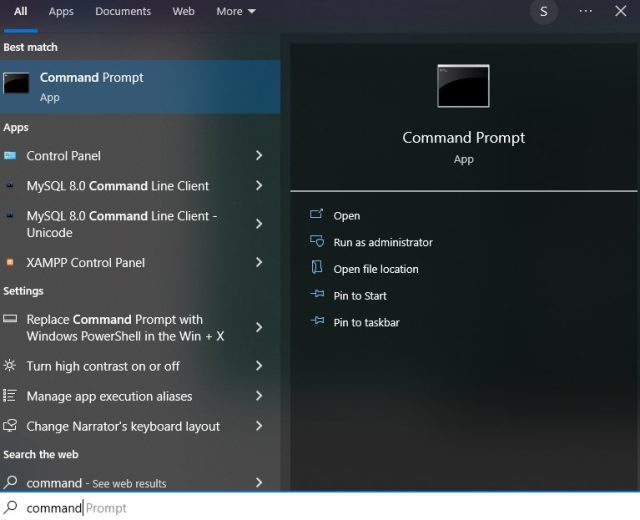This screenshot has height=520, width=640.
Task: Click the Command Prompt icon in Best match
Action: pyautogui.click(x=16, y=85)
